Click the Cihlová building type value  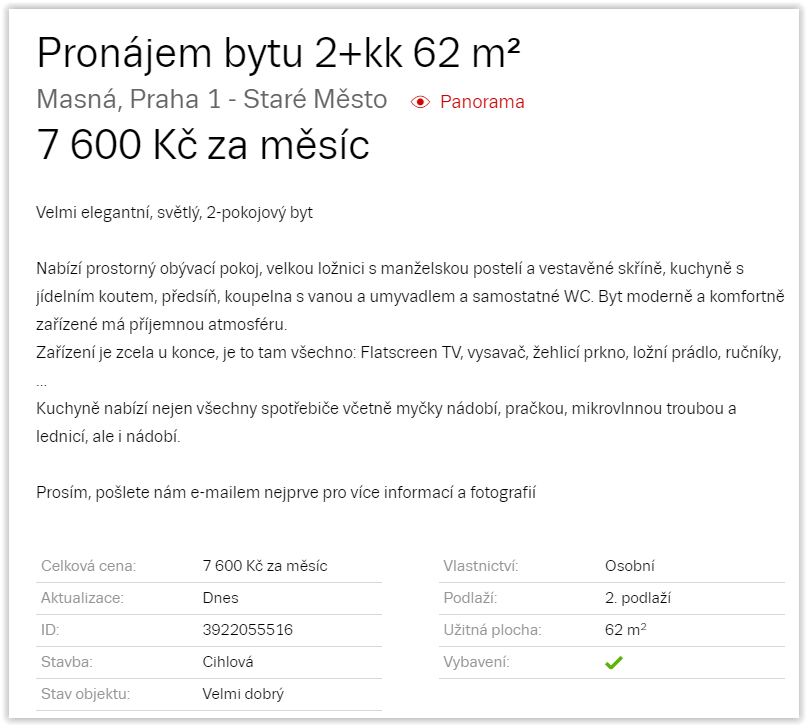pos(227,662)
